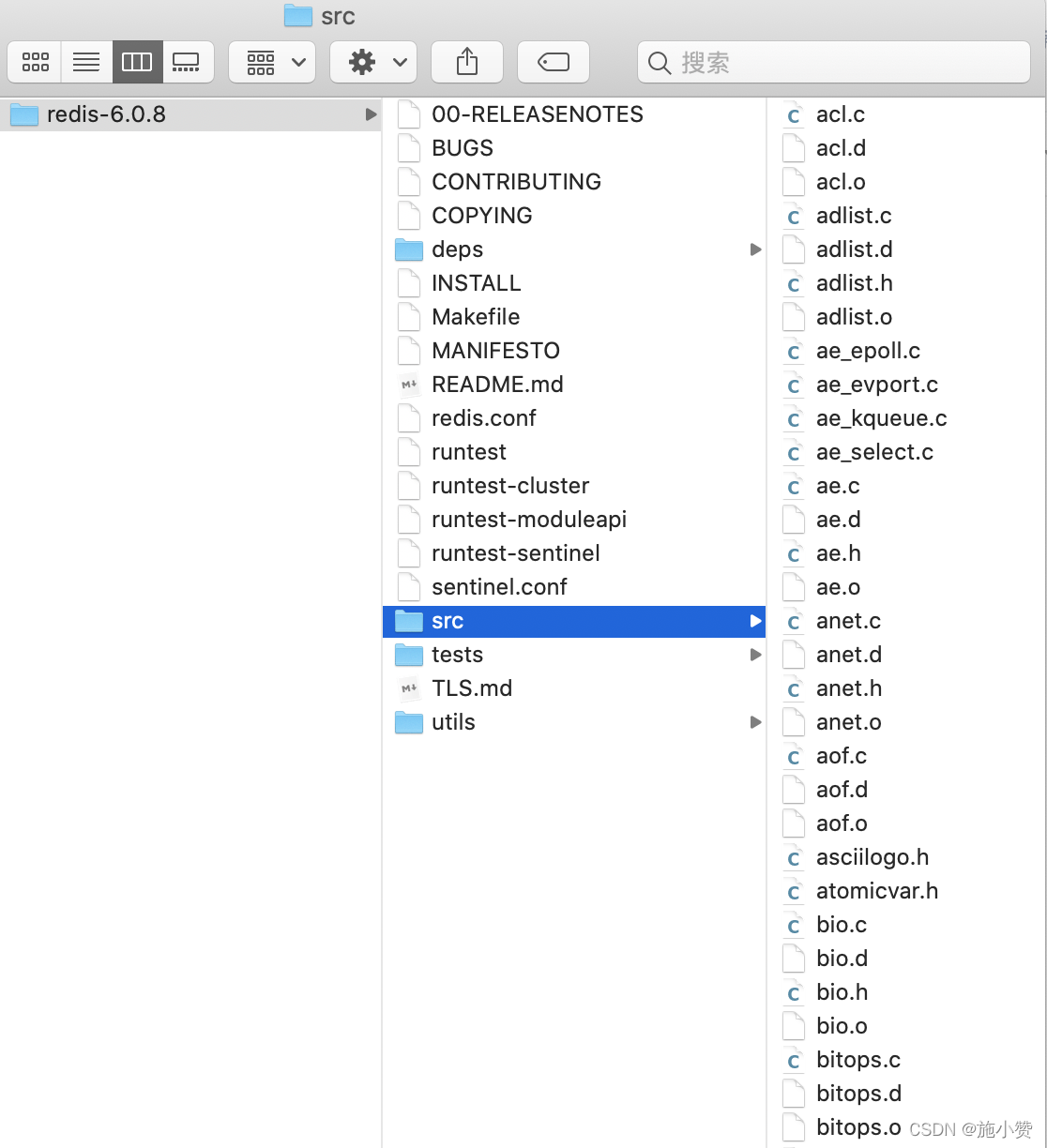Select the runtest-moduleapi file
This screenshot has width=1047, height=1148.
(x=574, y=520)
